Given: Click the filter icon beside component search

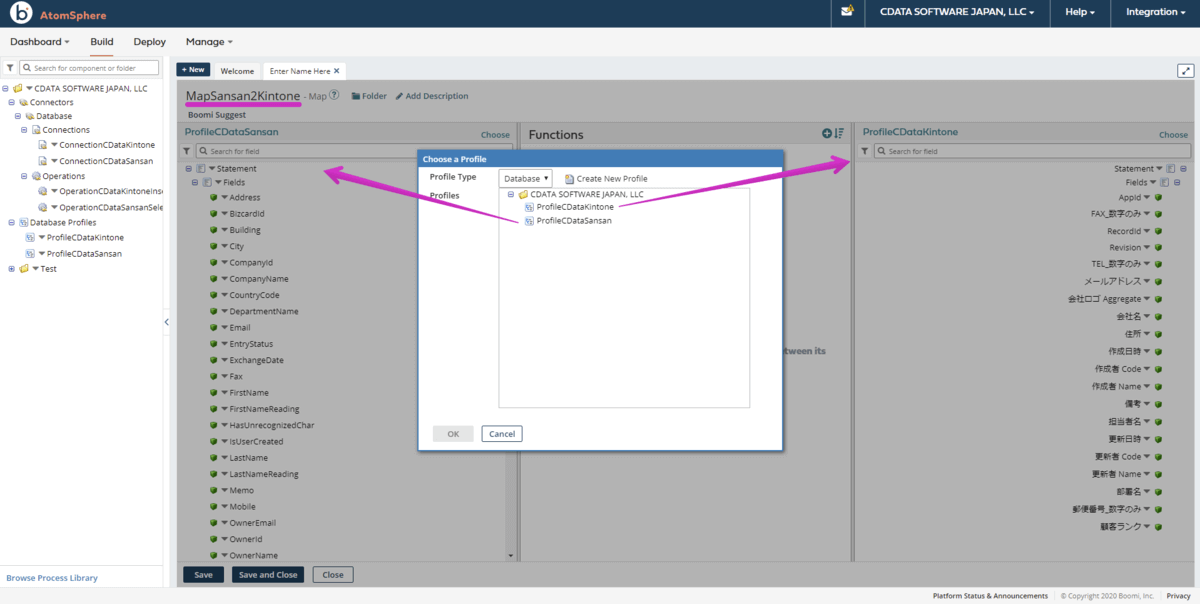Looking at the screenshot, I should (11, 68).
